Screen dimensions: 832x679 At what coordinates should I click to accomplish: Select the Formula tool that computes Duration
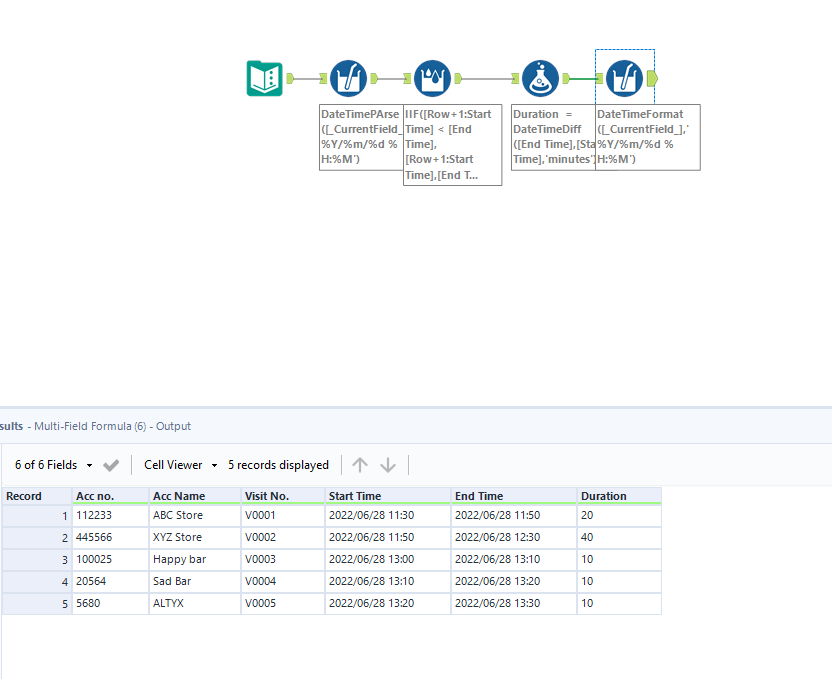540,78
